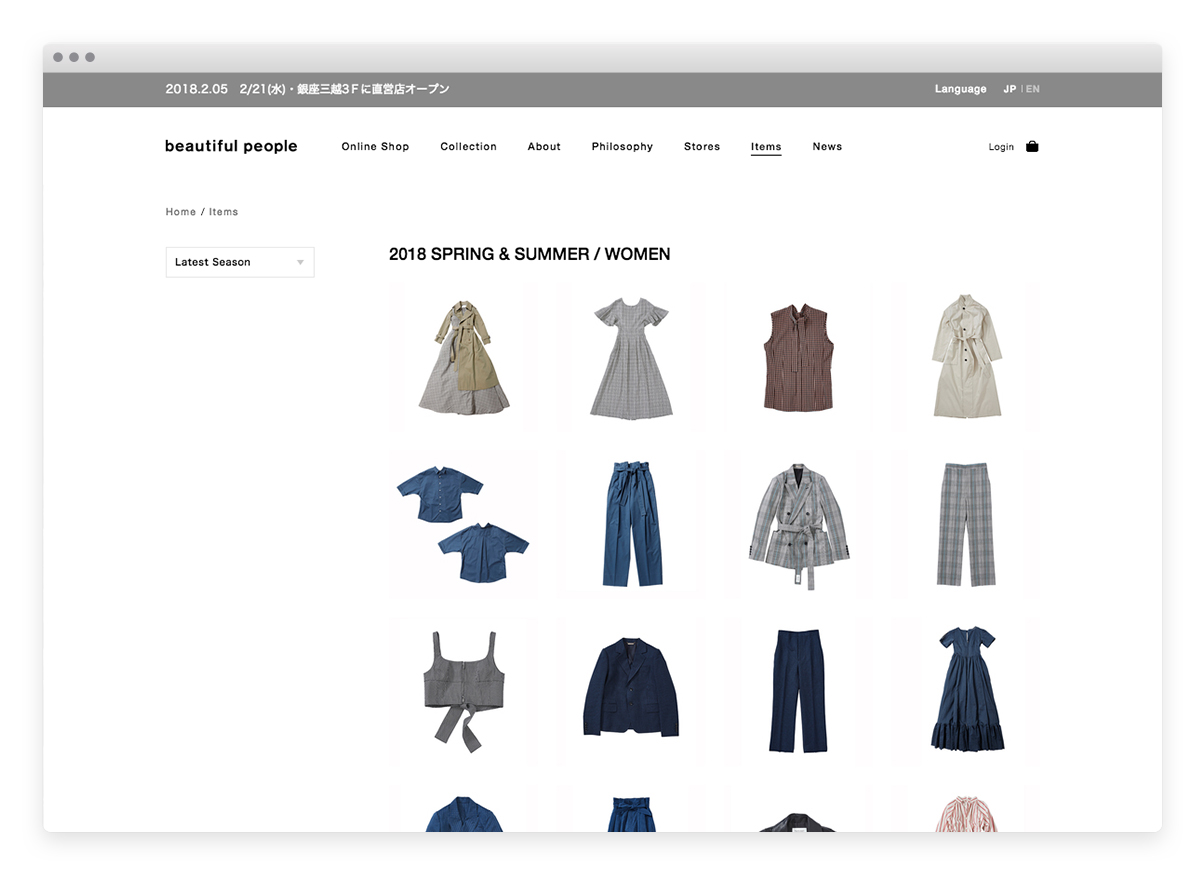Open the navy blazer item
The image size is (1204, 874).
tap(630, 688)
